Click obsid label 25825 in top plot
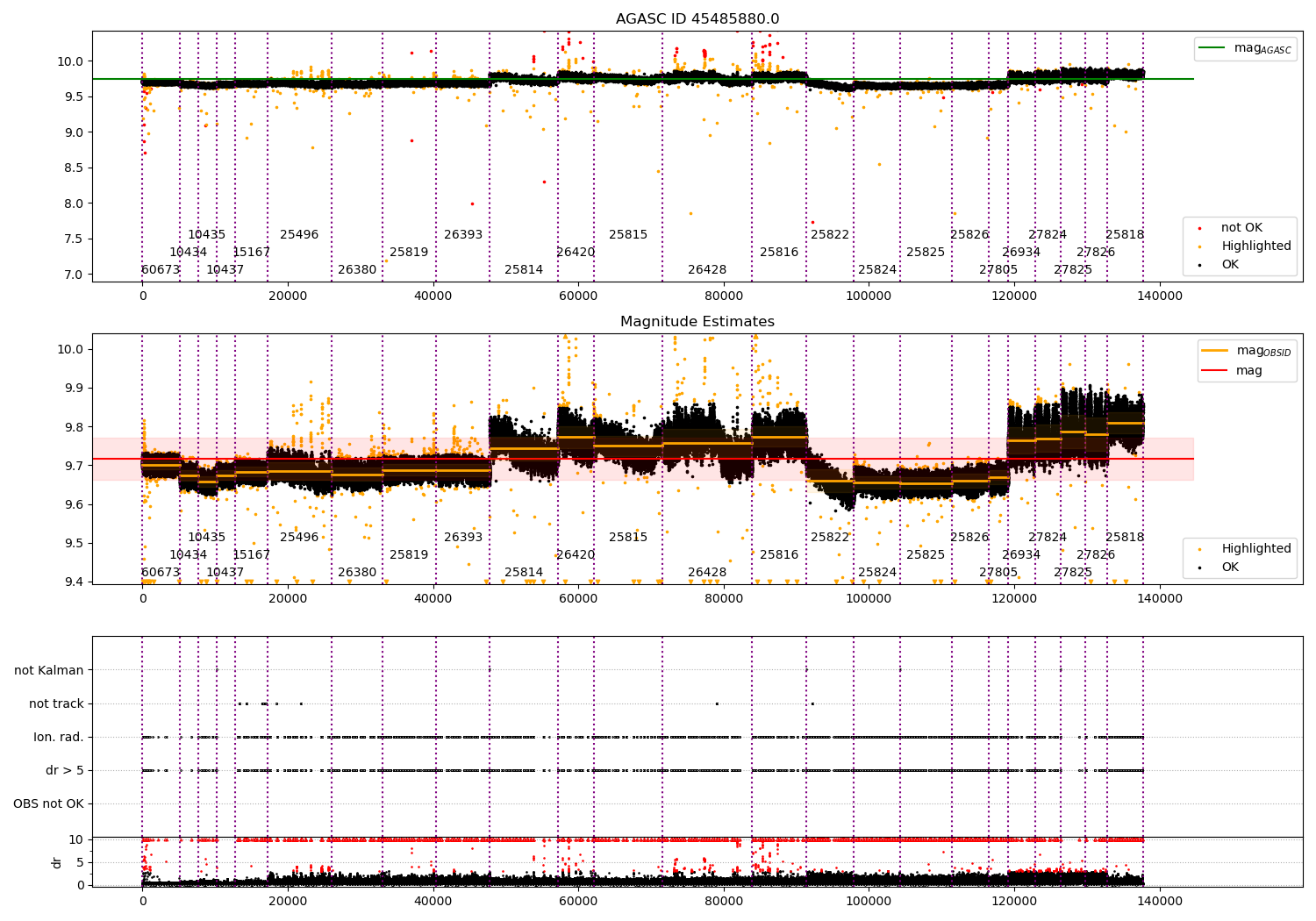 pos(926,253)
